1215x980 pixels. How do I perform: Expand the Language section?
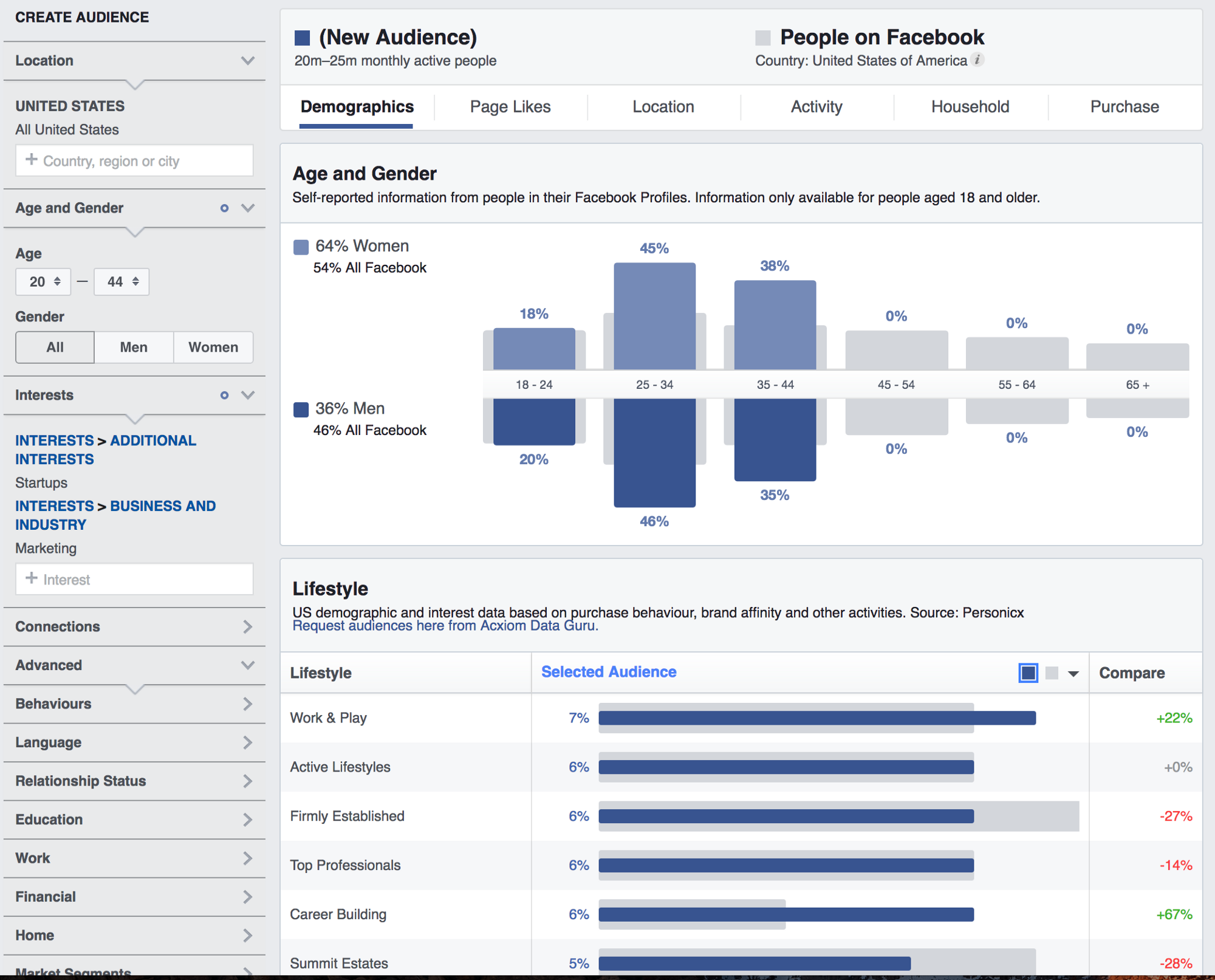point(134,742)
